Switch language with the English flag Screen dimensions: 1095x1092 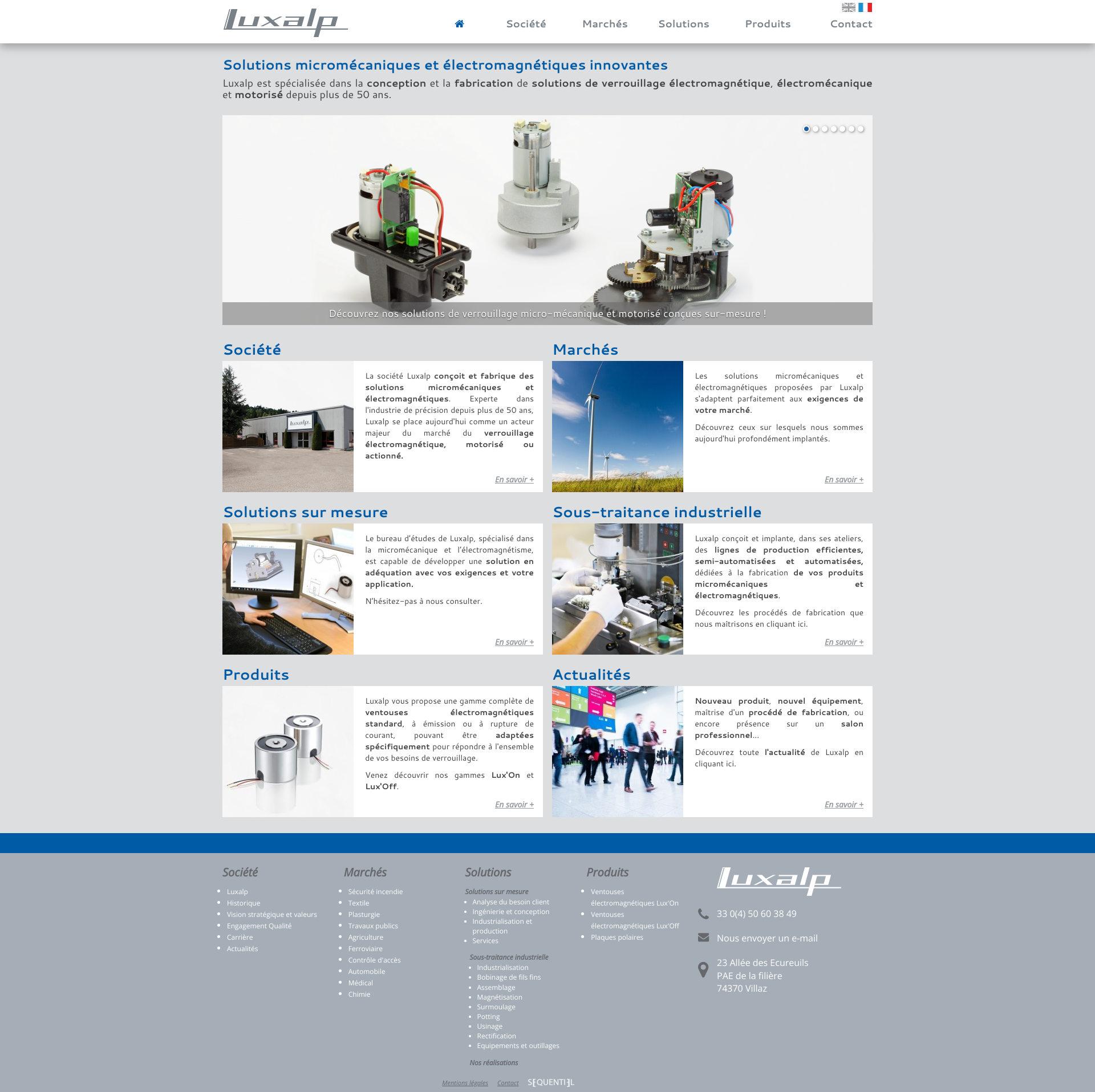849,7
